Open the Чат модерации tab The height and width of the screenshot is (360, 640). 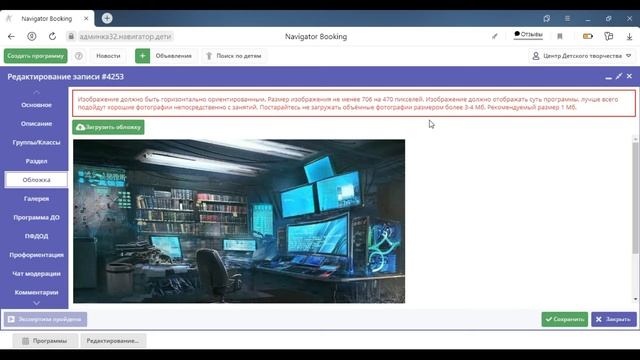coord(36,273)
